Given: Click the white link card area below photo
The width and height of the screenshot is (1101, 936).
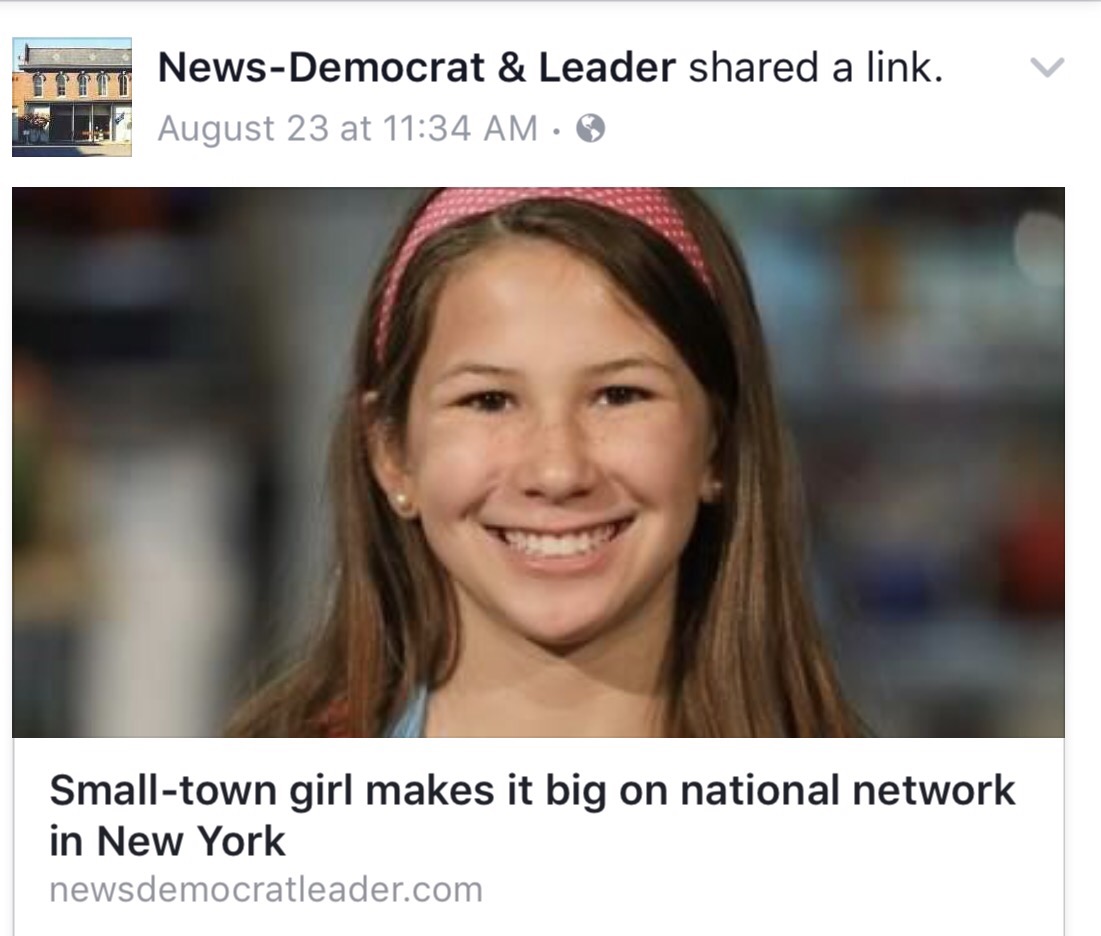Looking at the screenshot, I should (x=539, y=836).
